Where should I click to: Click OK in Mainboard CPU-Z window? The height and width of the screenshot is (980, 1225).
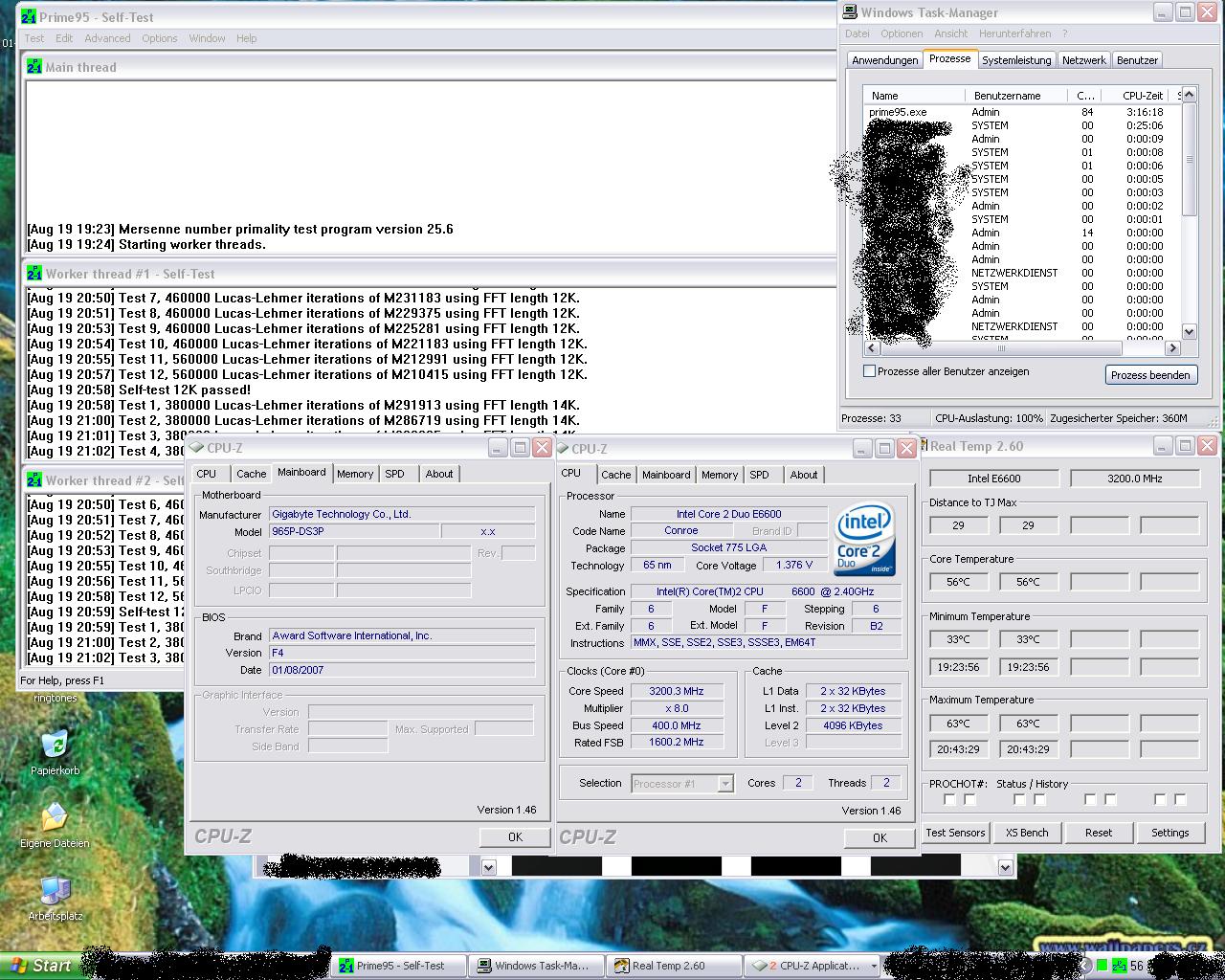(515, 836)
